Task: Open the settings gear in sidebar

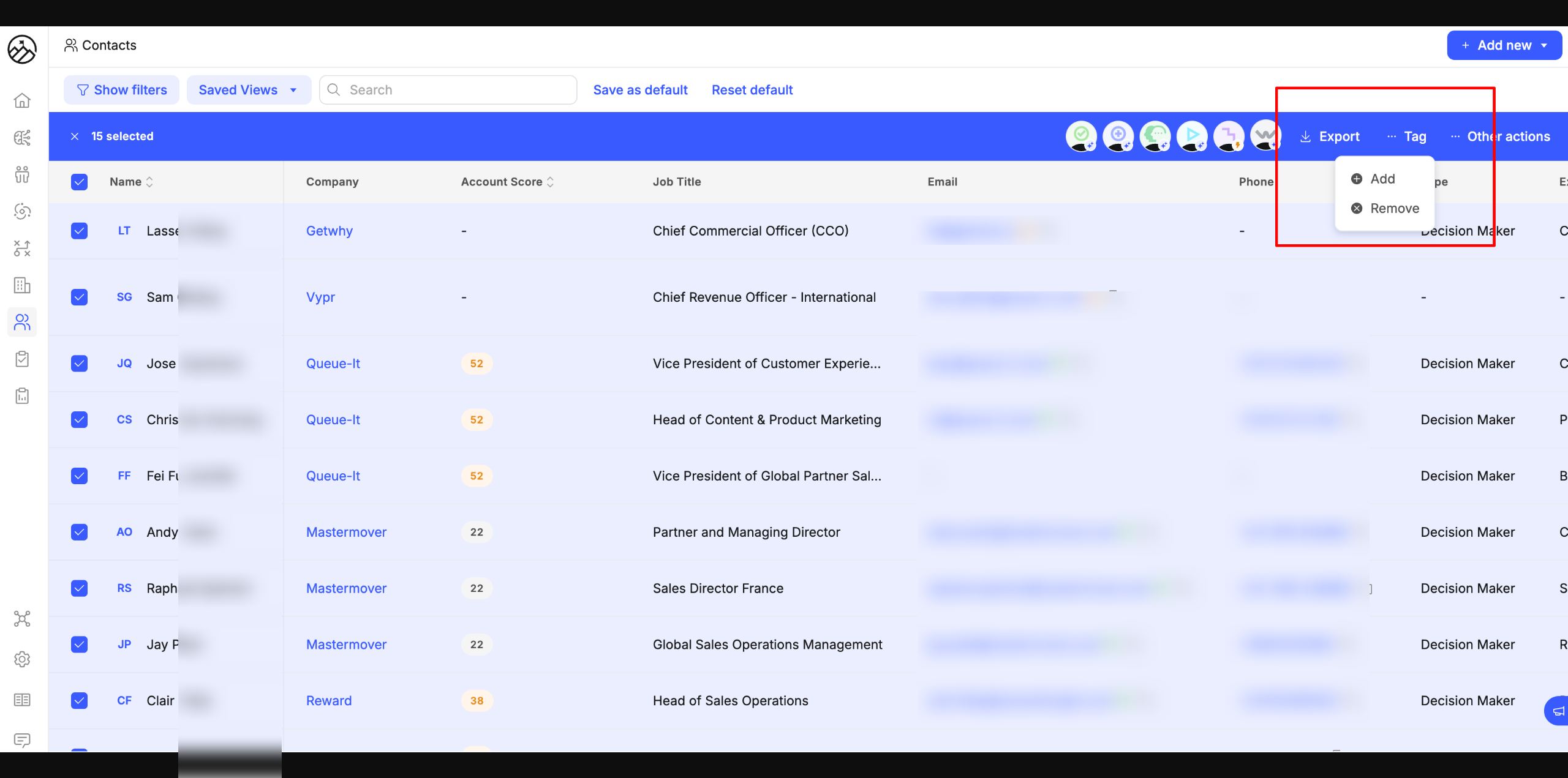Action: click(22, 659)
